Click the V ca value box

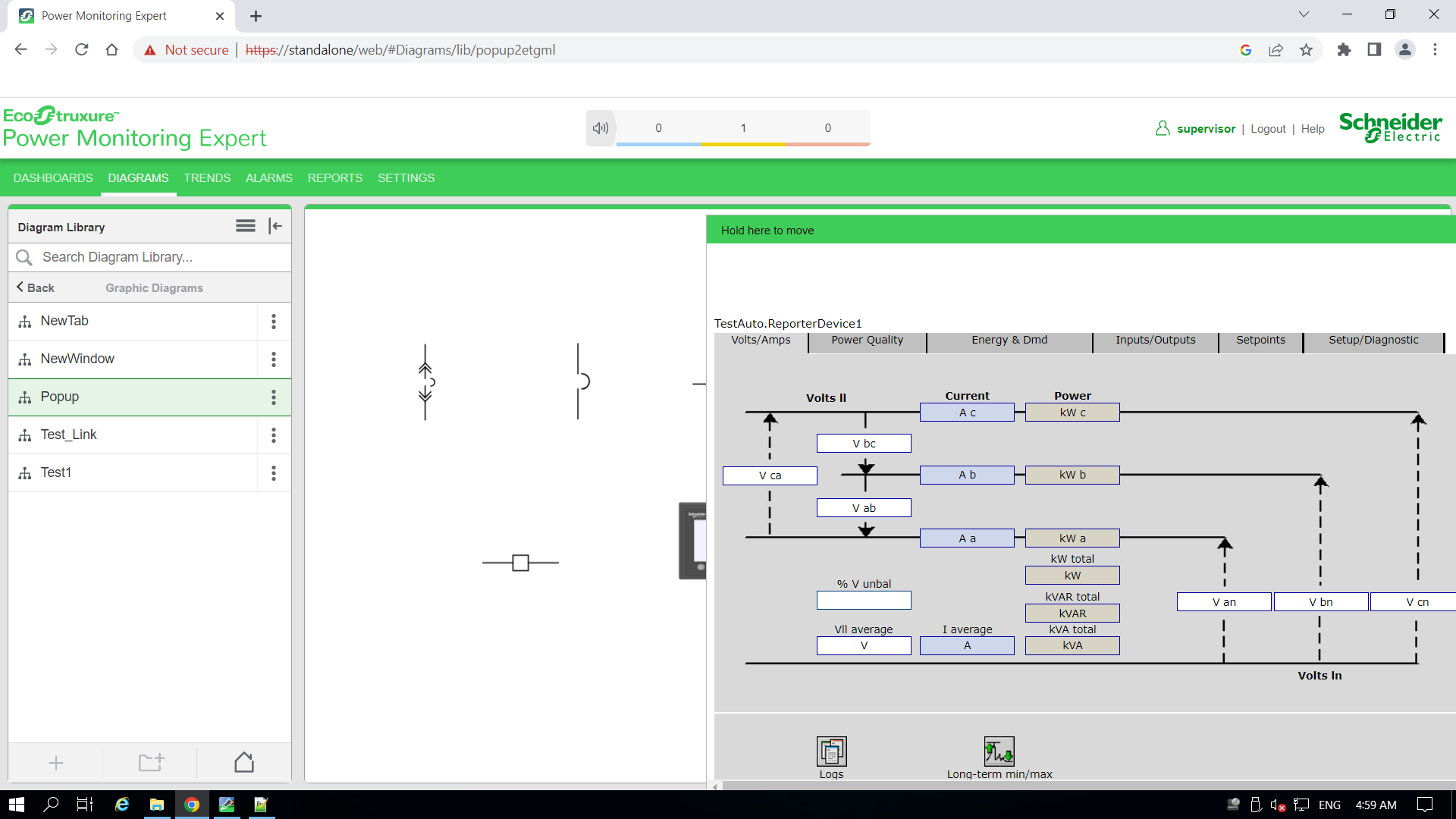point(770,475)
